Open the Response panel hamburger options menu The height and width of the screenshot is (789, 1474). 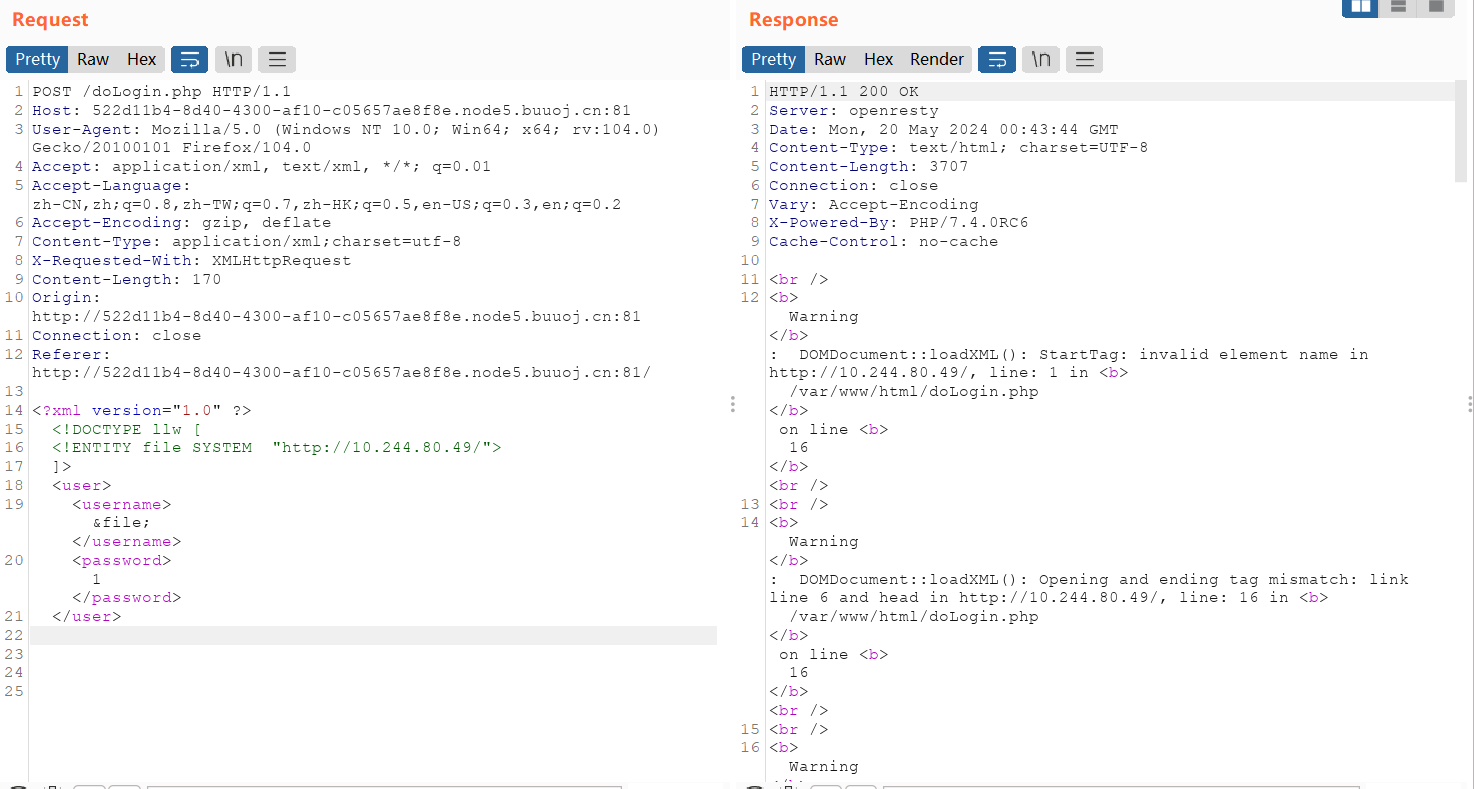(1084, 59)
